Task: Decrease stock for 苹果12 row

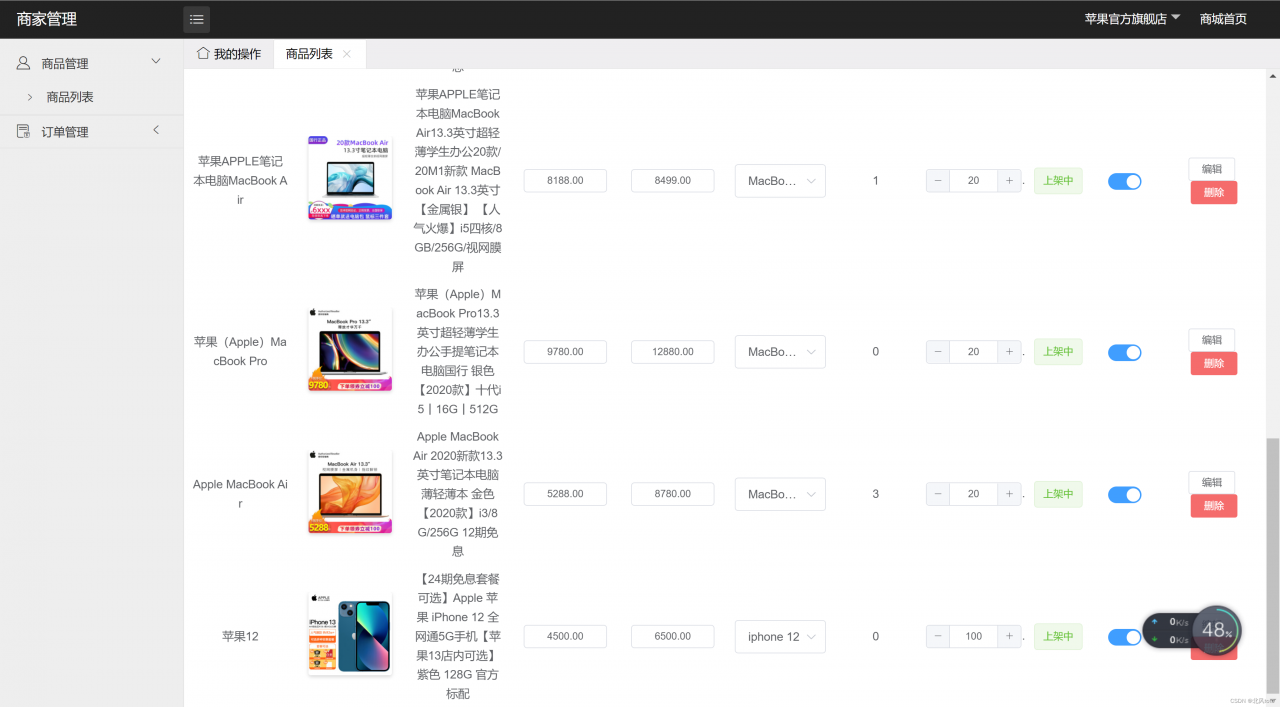Action: pyautogui.click(x=938, y=636)
